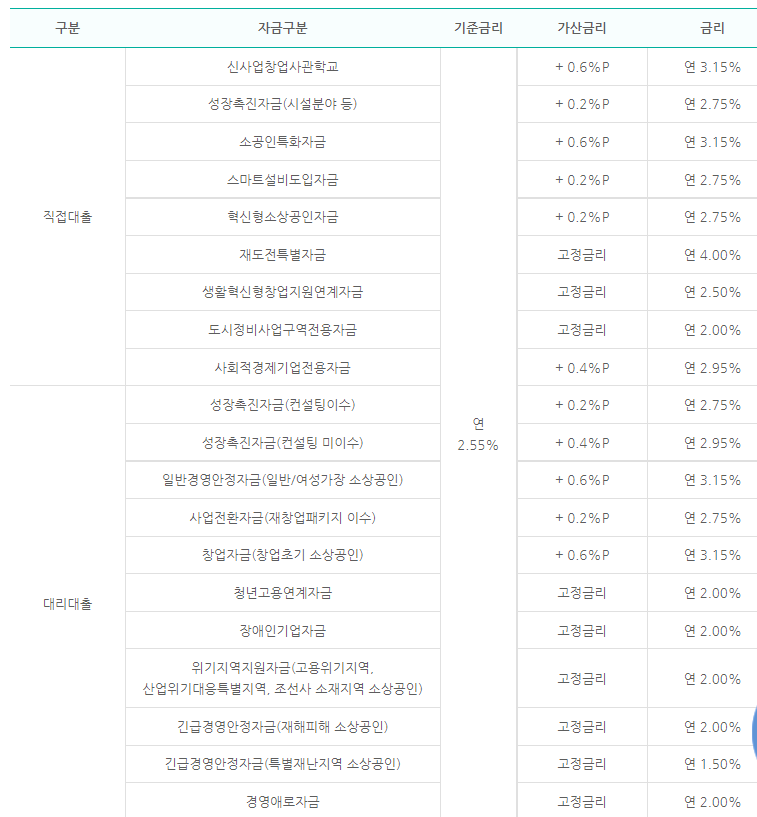757x817 pixels.
Task: Click '연 2.95%' in 사회적경제기업전용자금 row
Action: 712,368
